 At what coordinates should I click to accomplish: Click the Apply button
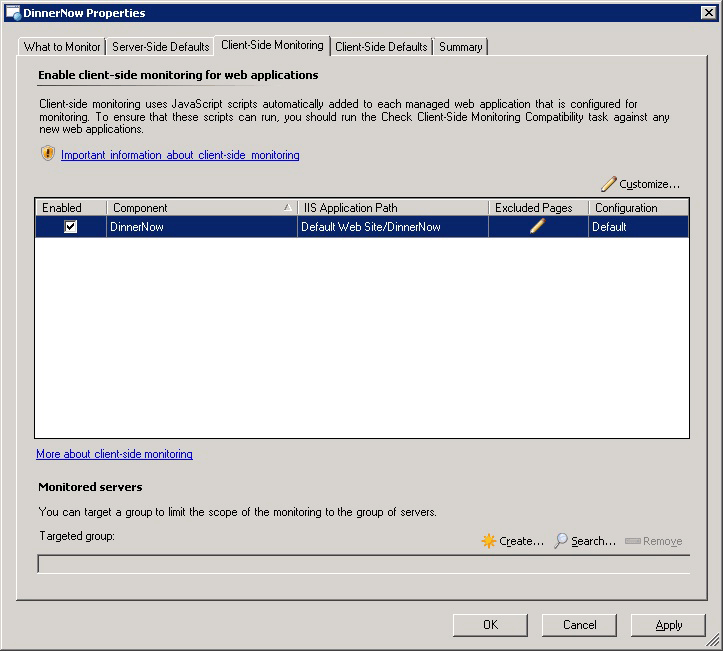[668, 625]
